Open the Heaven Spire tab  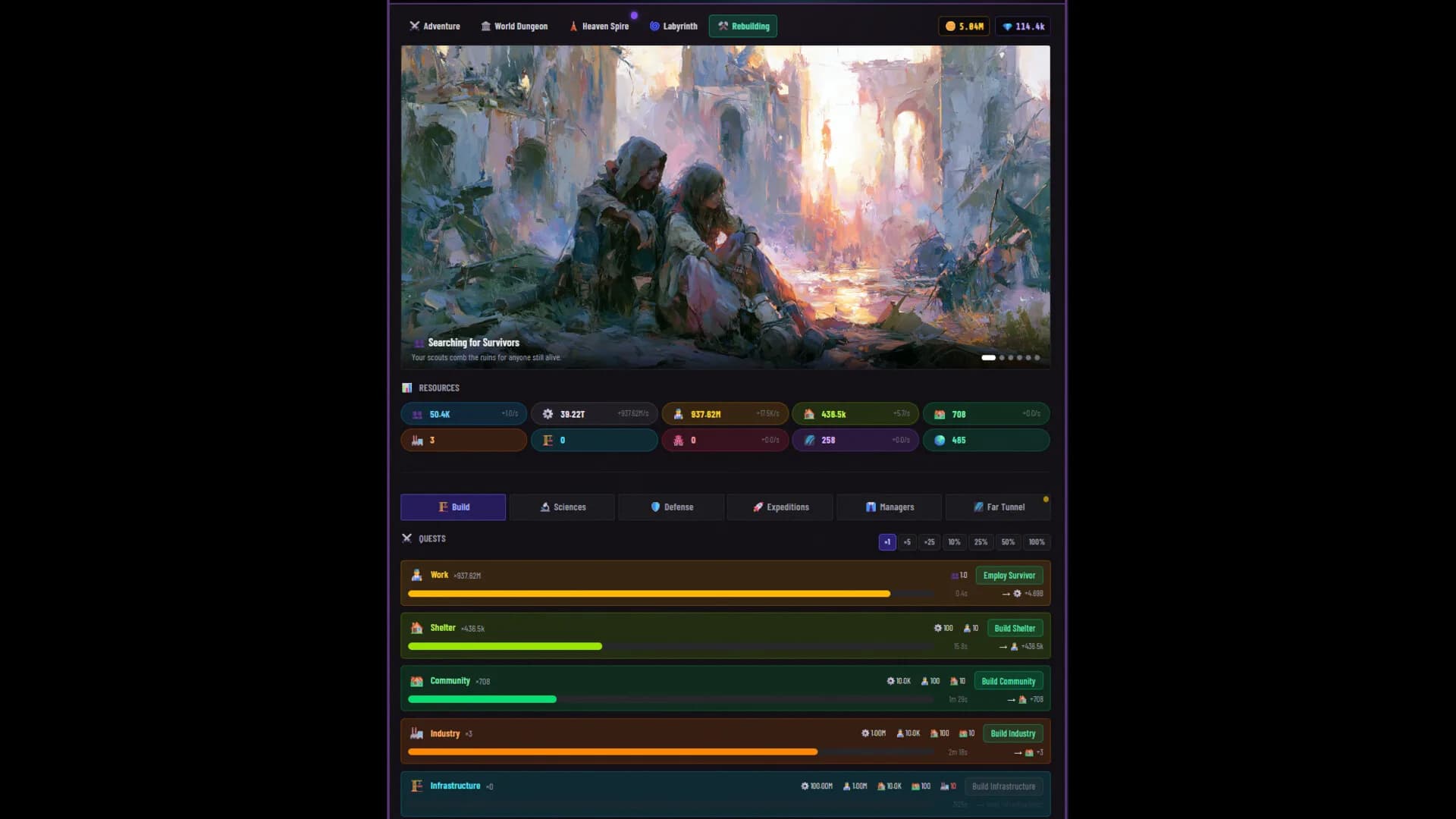[599, 26]
